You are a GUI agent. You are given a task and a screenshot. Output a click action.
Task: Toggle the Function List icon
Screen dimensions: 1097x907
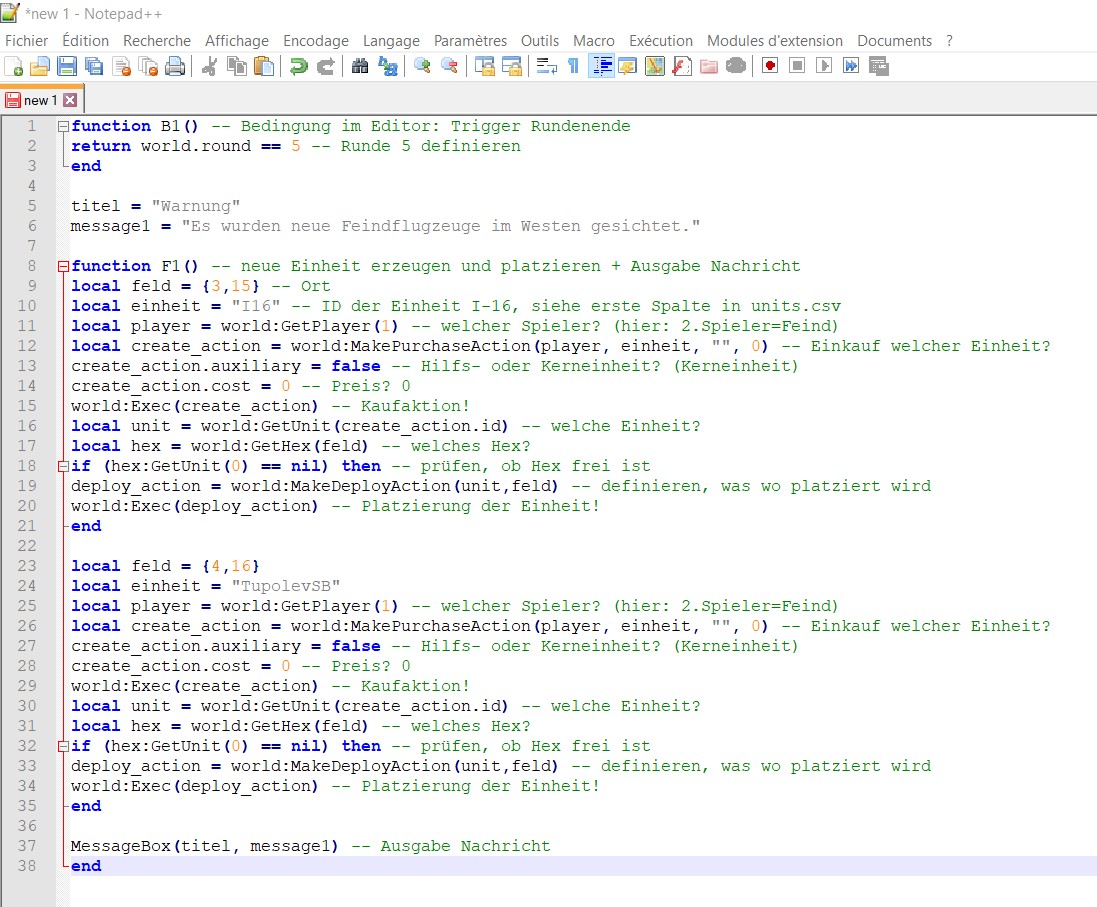(681, 66)
